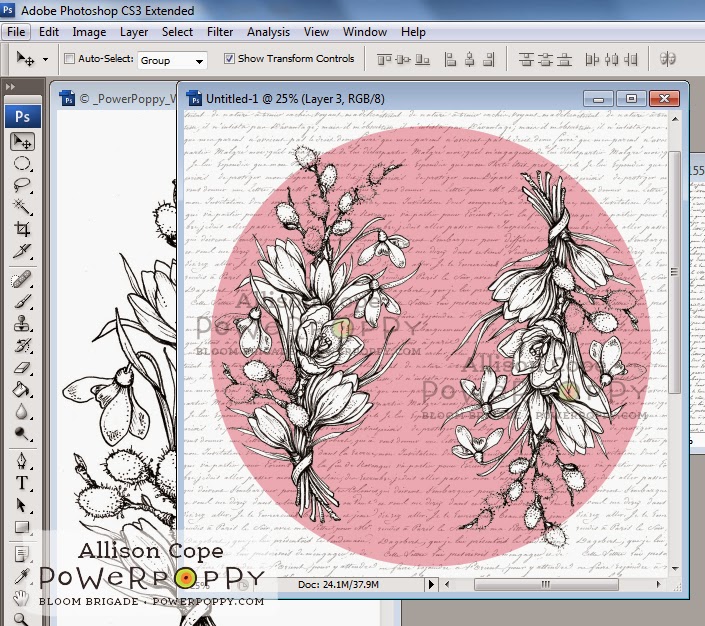Click the Auto-Align Layers icon
705x626 pixels.
[668, 59]
